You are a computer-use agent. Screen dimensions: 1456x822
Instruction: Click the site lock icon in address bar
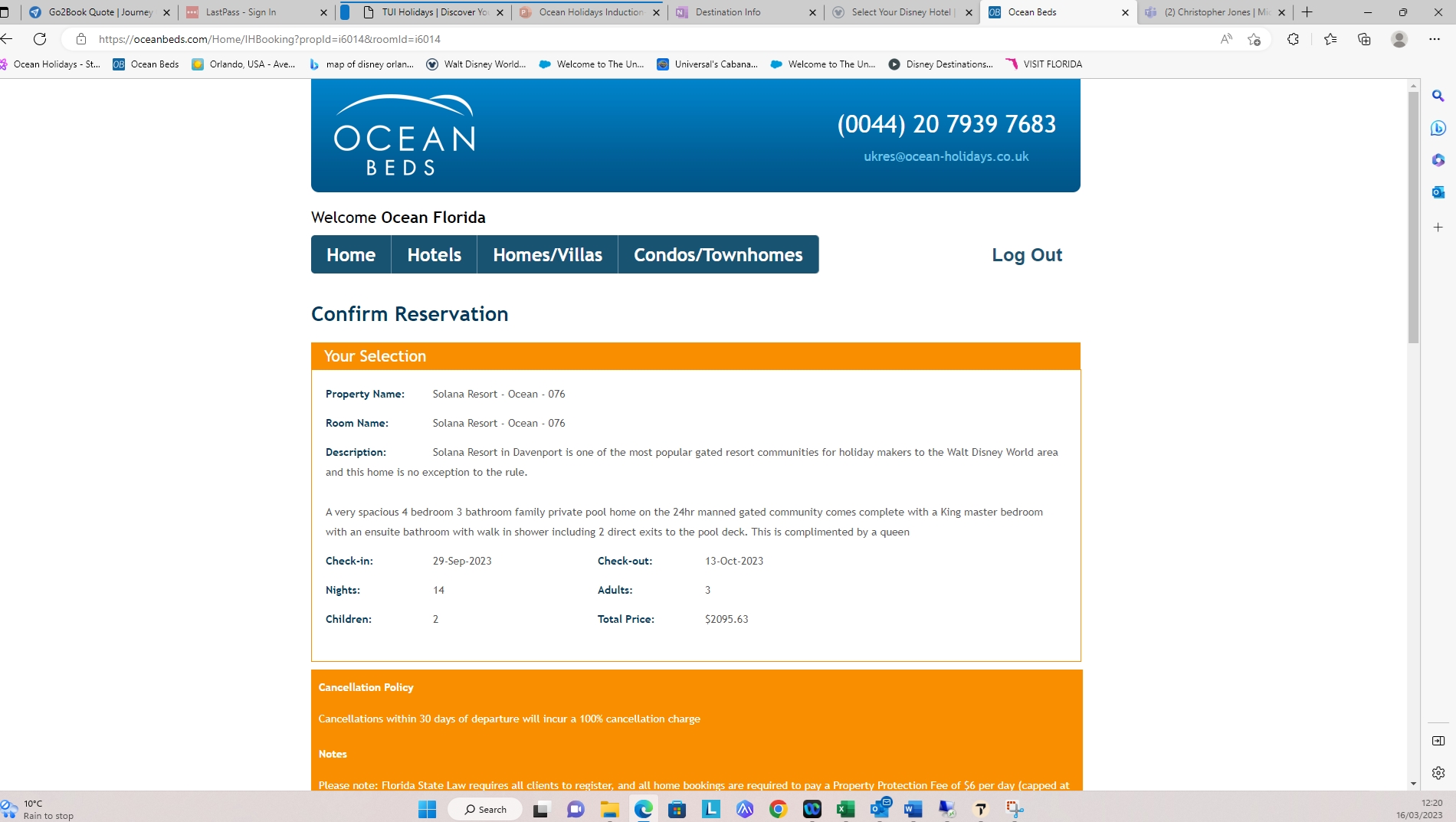81,39
